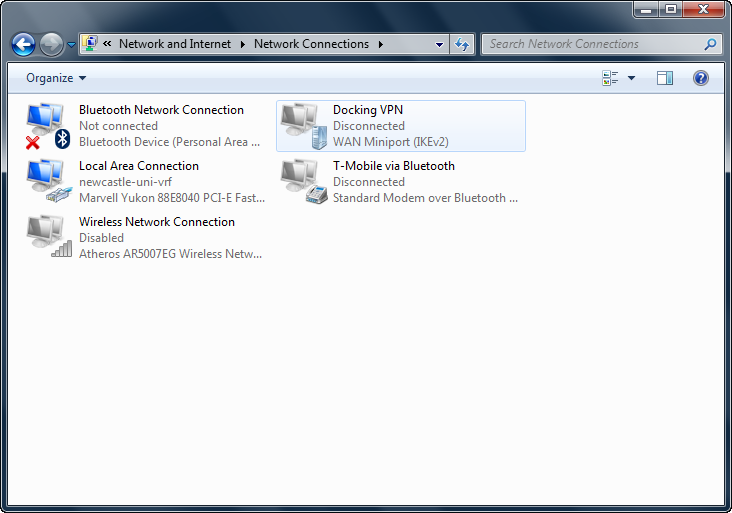The height and width of the screenshot is (513, 732).
Task: Click the Network and Internet breadcrumb
Action: pos(174,44)
